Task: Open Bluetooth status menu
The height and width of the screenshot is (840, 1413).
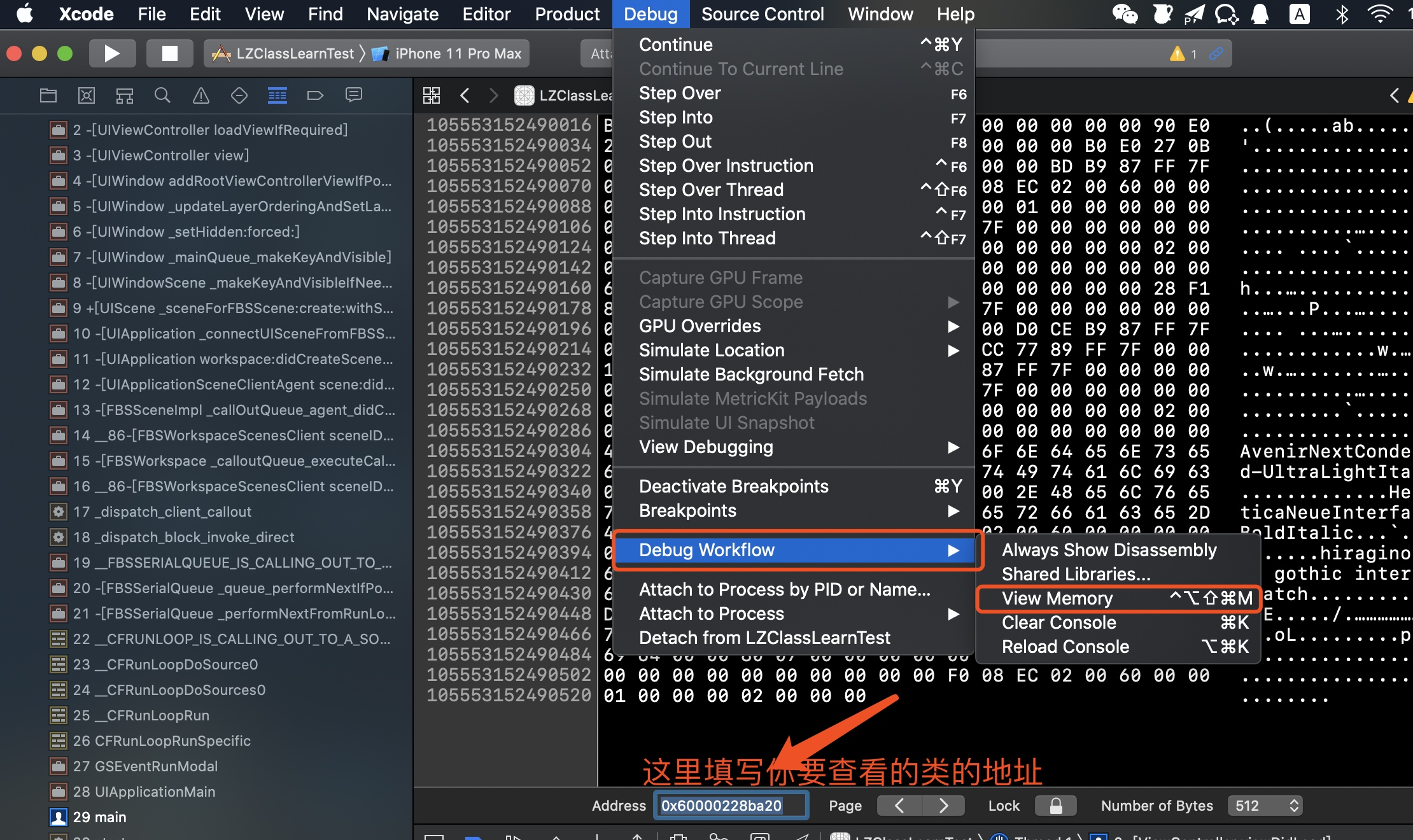Action: point(1342,14)
